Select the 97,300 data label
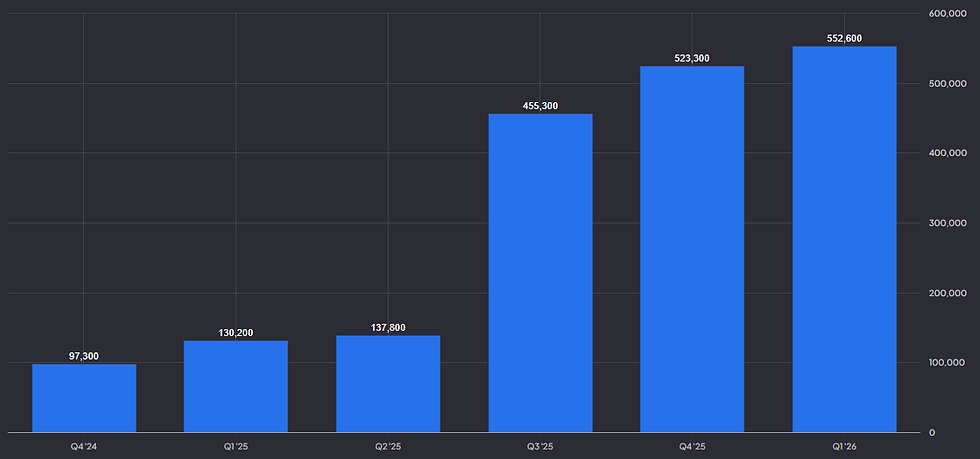 (84, 356)
